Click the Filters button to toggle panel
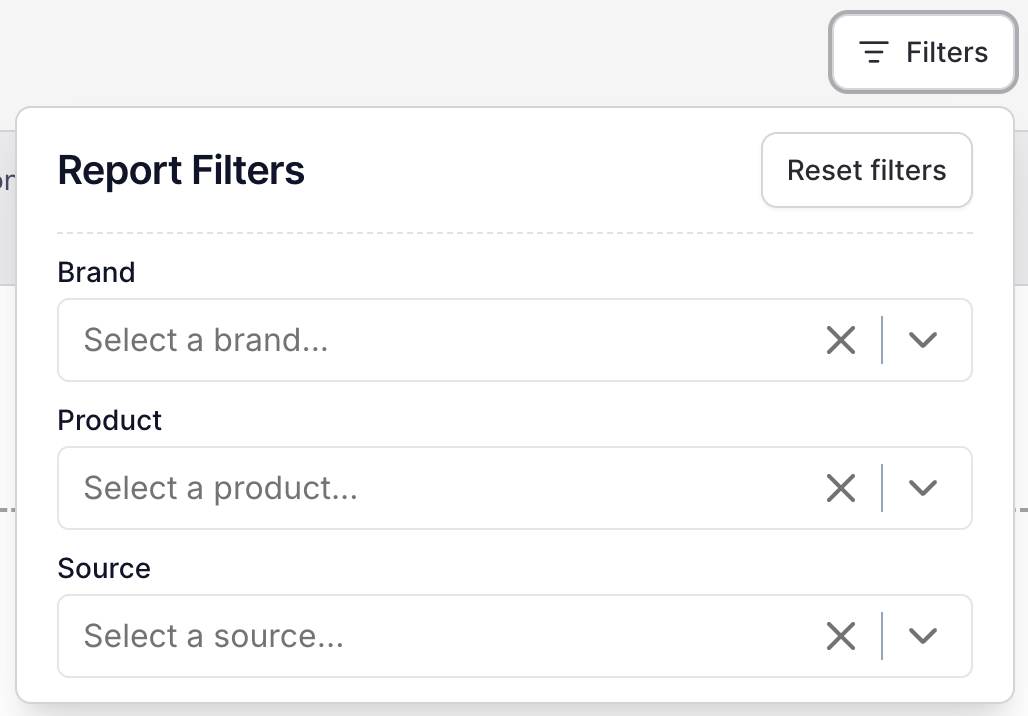1028x716 pixels. tap(922, 51)
